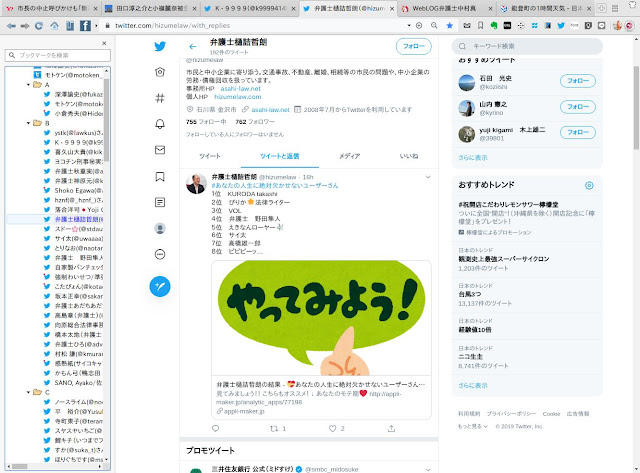Click さらに表示 under trends
This screenshot has width=640, height=473.
(x=473, y=385)
